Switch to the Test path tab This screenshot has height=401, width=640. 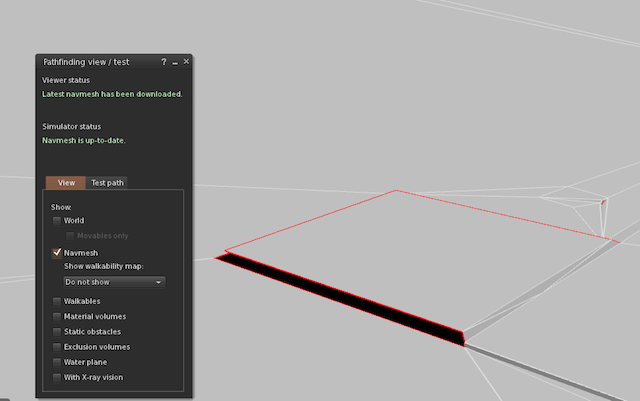point(107,183)
